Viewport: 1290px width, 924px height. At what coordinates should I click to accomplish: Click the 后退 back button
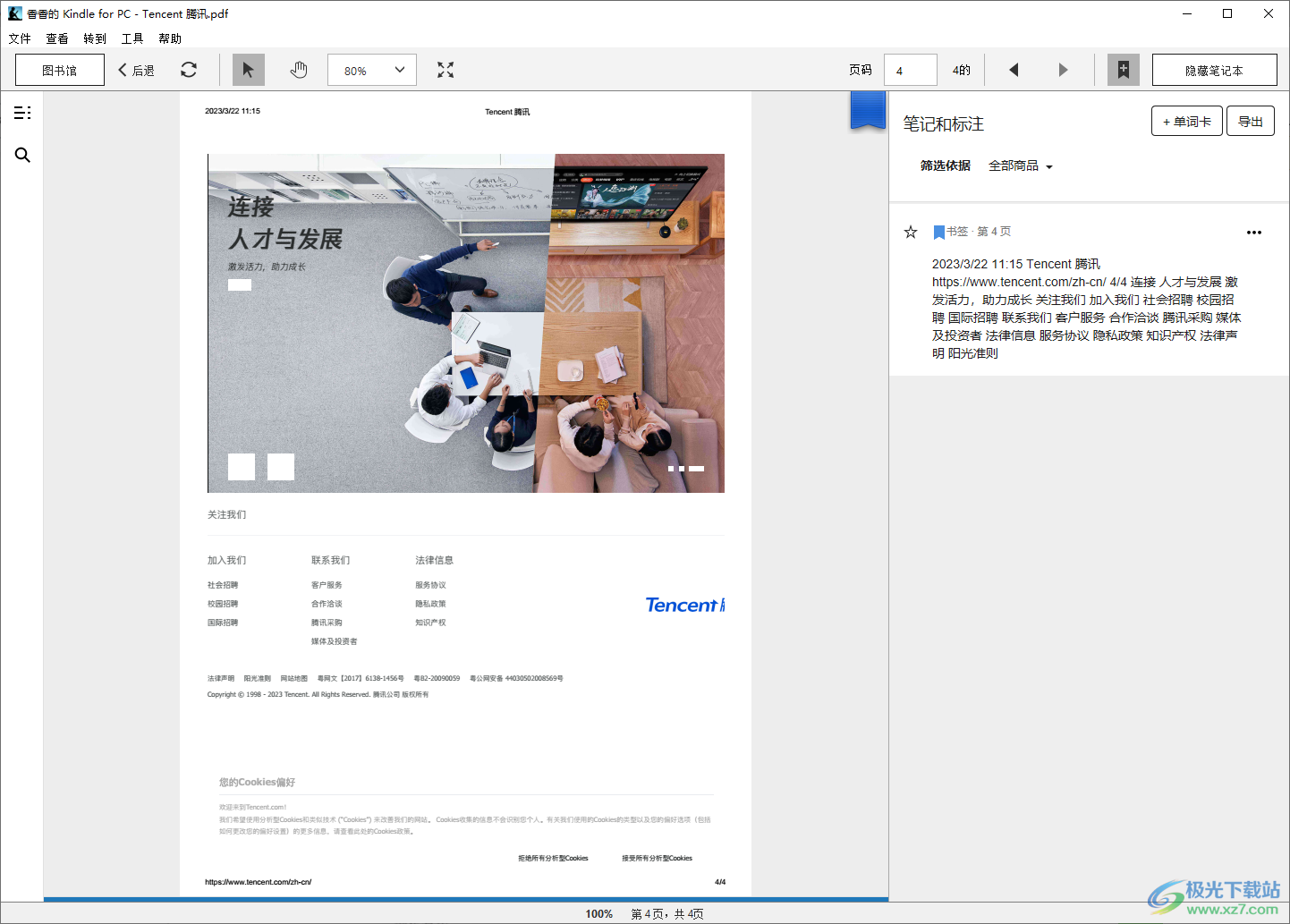coord(137,70)
